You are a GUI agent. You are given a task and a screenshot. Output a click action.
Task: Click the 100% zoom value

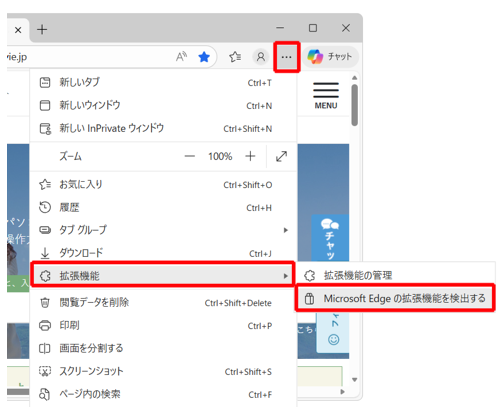pyautogui.click(x=220, y=156)
